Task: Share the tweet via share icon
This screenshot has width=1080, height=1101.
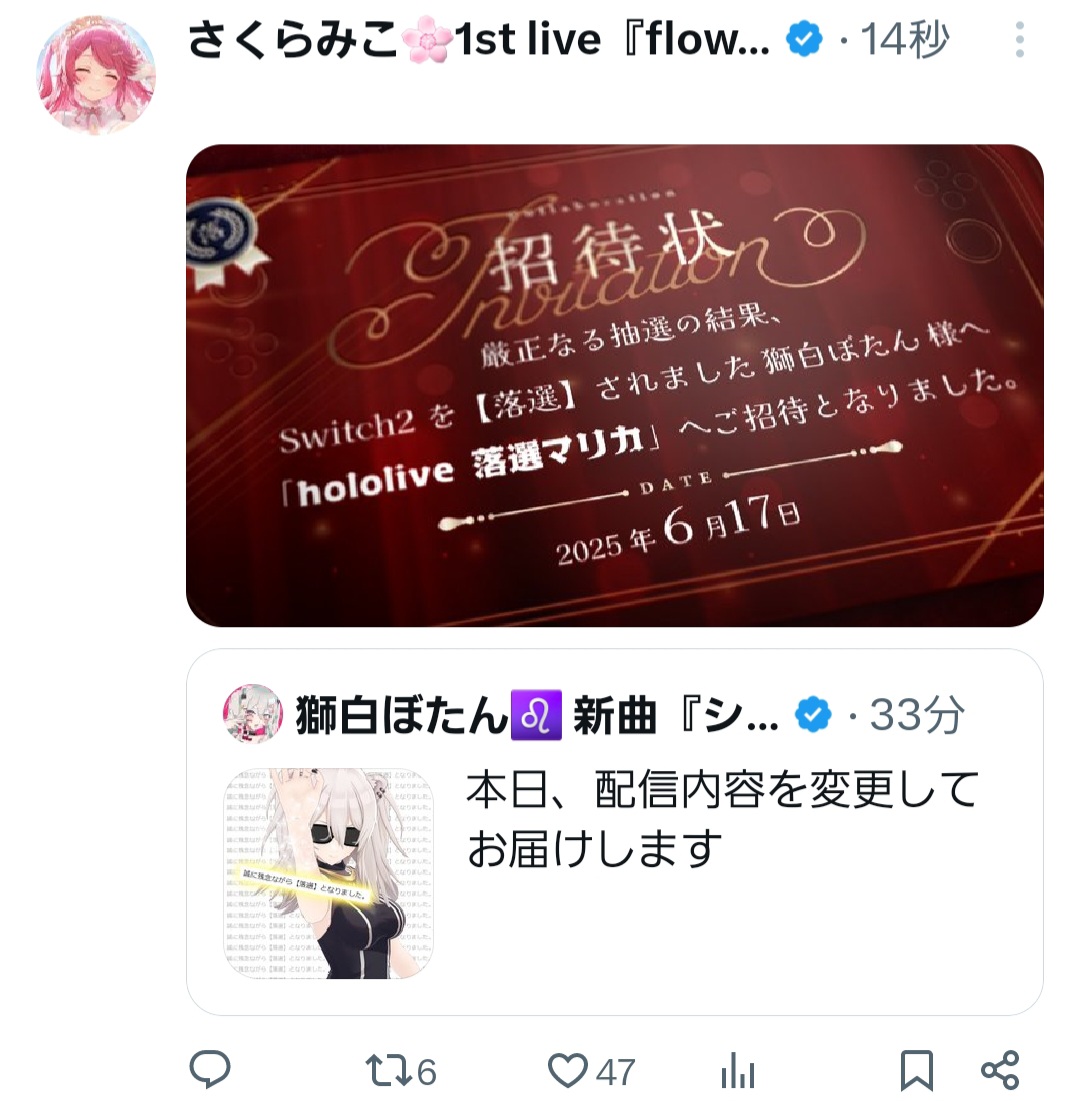Action: [1000, 1070]
